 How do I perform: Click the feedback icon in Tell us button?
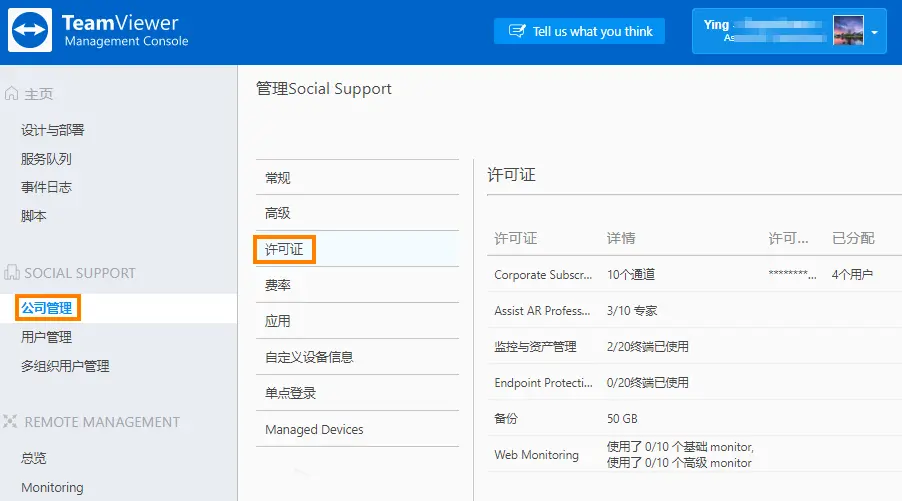517,31
